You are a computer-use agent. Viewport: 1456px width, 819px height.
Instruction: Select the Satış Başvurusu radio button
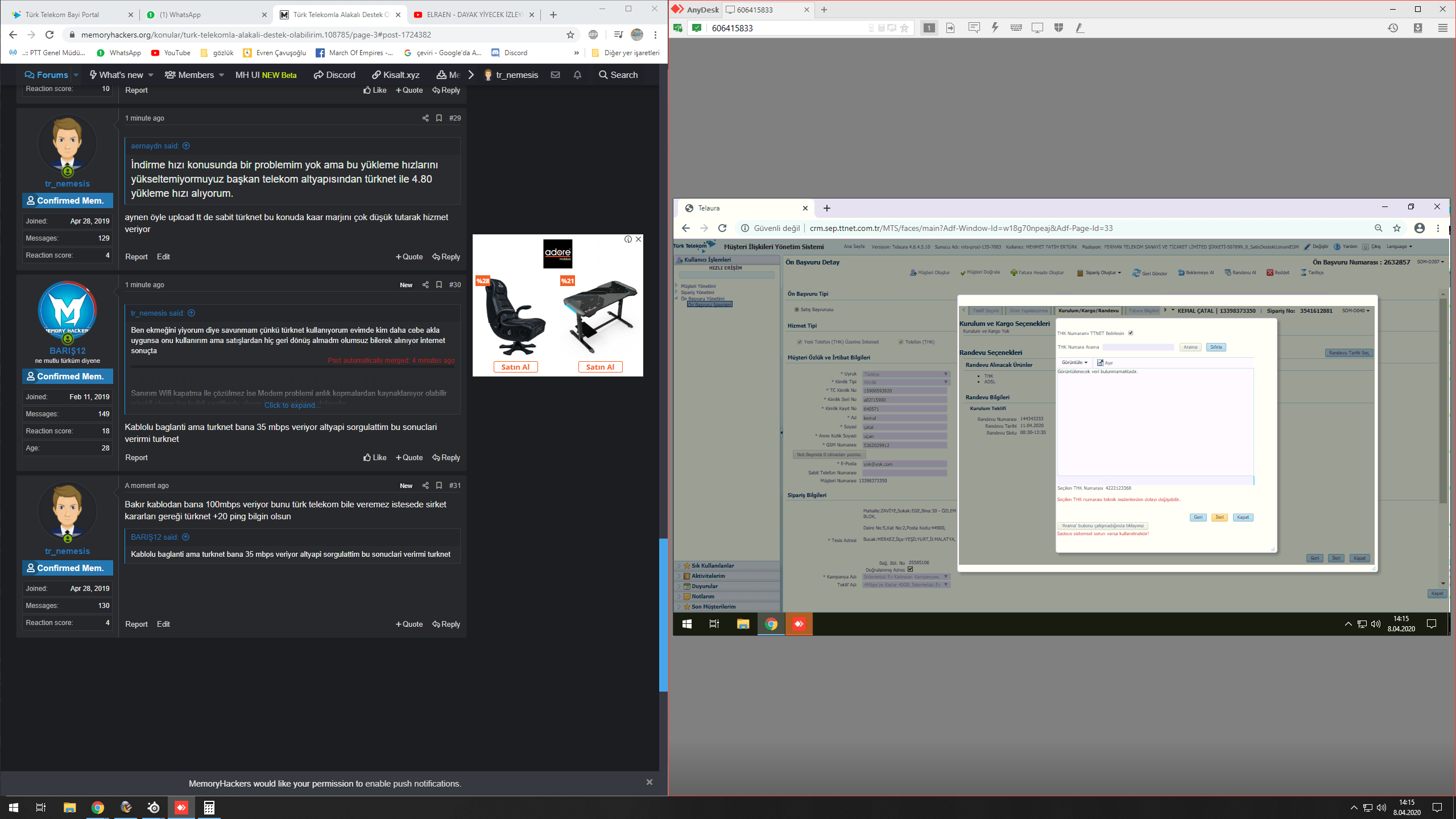pyautogui.click(x=797, y=310)
